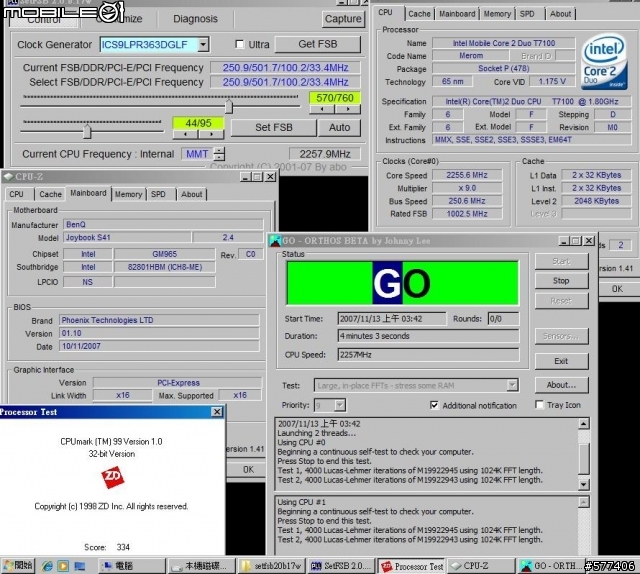Screen dimensions: 640x574
Task: Open the SPD tab in the left CPU-Z window
Action: click(158, 194)
